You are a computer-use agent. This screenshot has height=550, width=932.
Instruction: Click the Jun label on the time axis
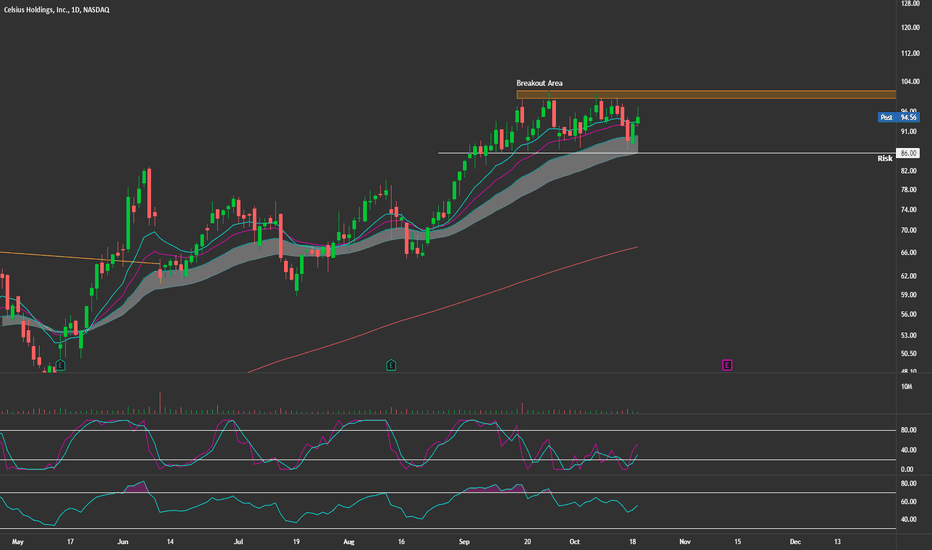tap(123, 542)
